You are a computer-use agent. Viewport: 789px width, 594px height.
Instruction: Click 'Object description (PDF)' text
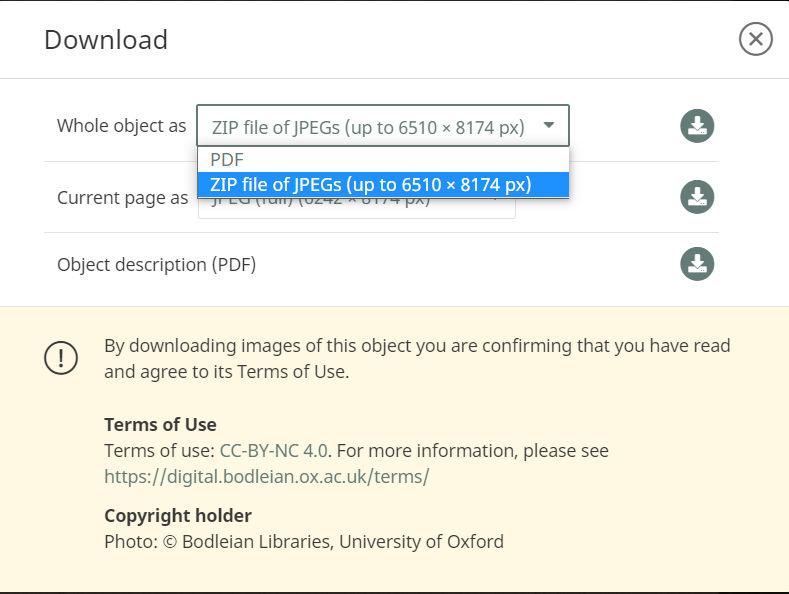click(x=156, y=265)
